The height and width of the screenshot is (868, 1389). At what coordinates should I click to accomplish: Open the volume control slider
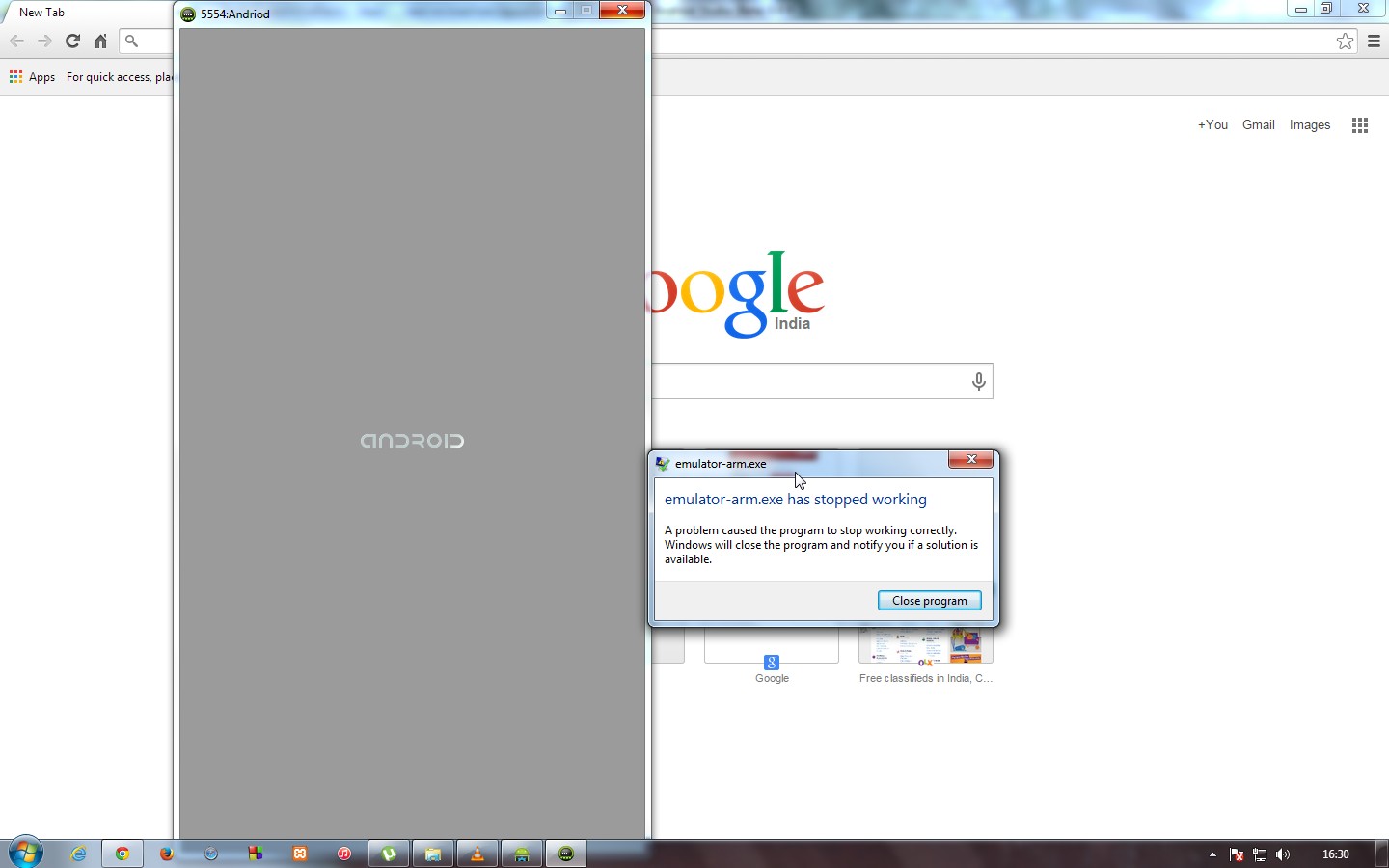[1283, 854]
